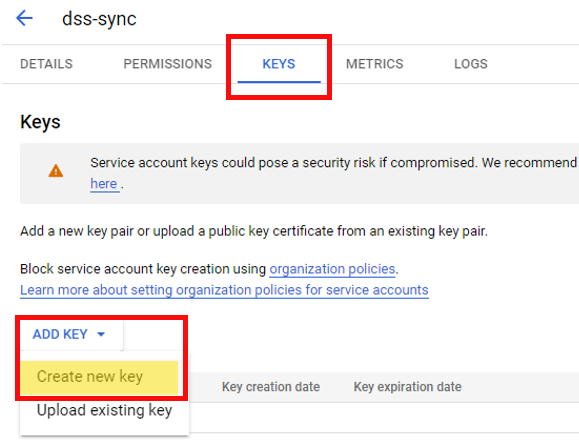The width and height of the screenshot is (579, 444).
Task: Open the PERMISSIONS tab
Action: click(168, 64)
